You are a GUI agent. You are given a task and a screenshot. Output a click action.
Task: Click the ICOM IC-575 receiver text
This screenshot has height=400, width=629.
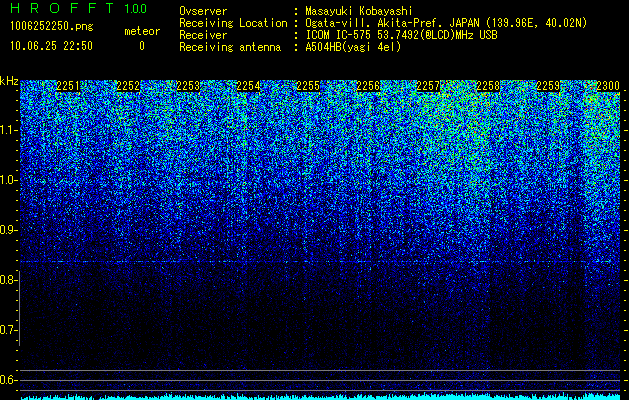point(401,35)
